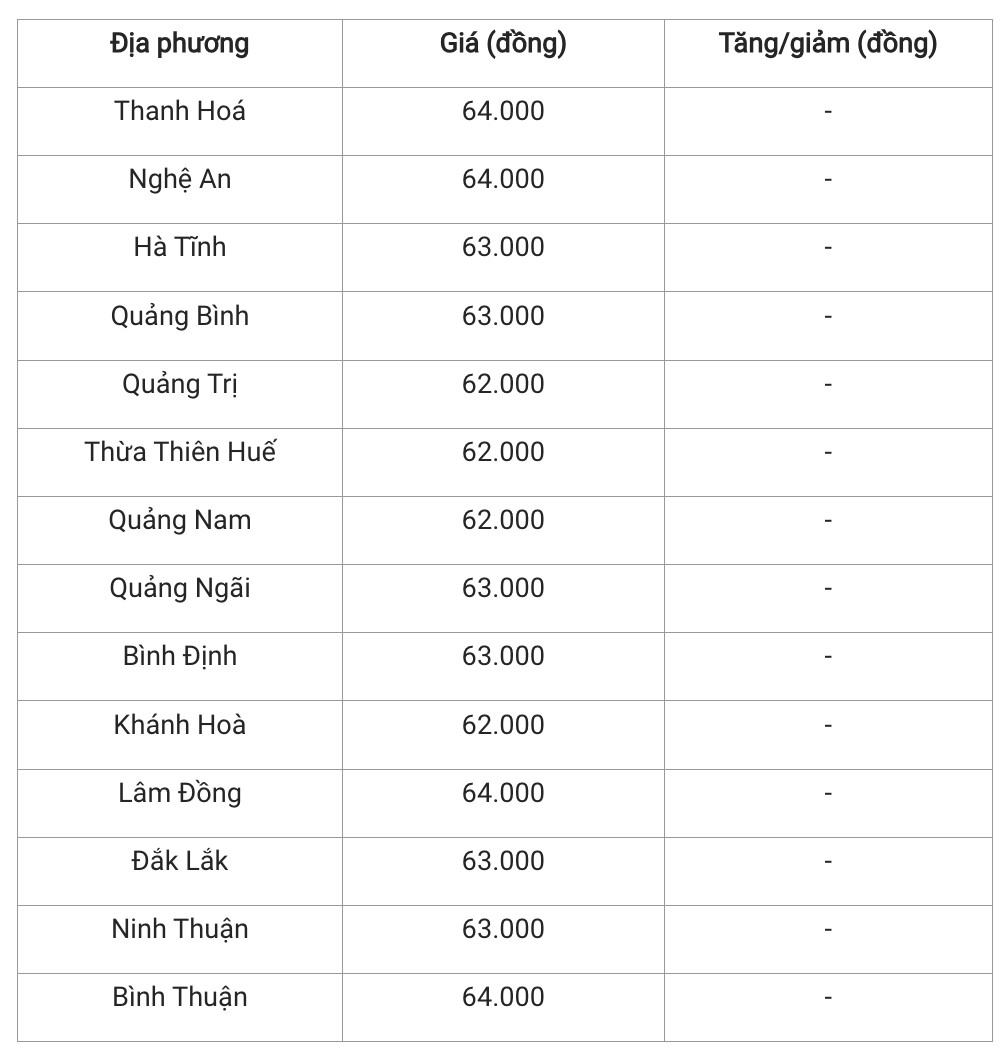Click the Ninh Thuận row label
Viewport: 1004px width, 1056px height.
[x=180, y=929]
